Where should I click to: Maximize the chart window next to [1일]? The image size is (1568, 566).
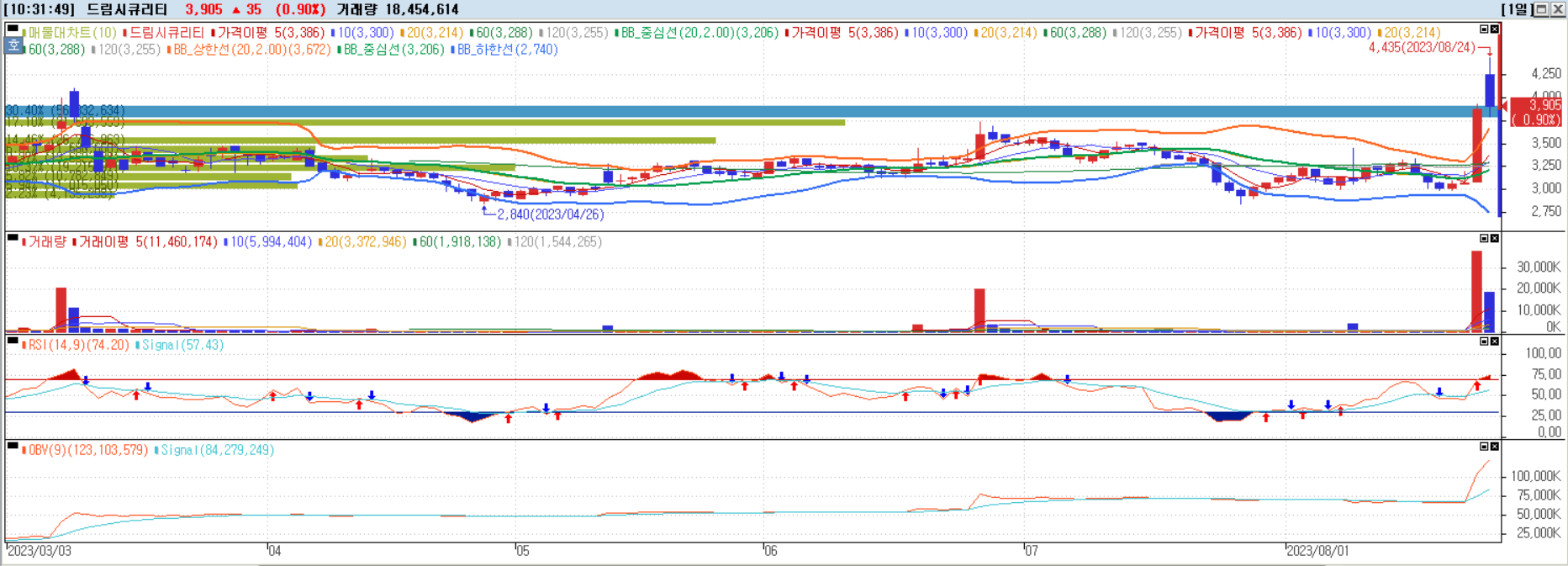[x=1542, y=9]
